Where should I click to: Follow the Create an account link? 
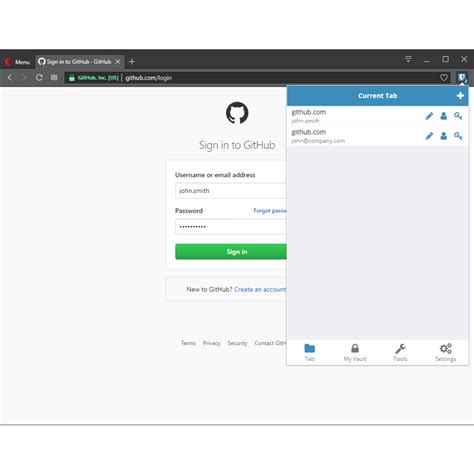[x=260, y=289]
